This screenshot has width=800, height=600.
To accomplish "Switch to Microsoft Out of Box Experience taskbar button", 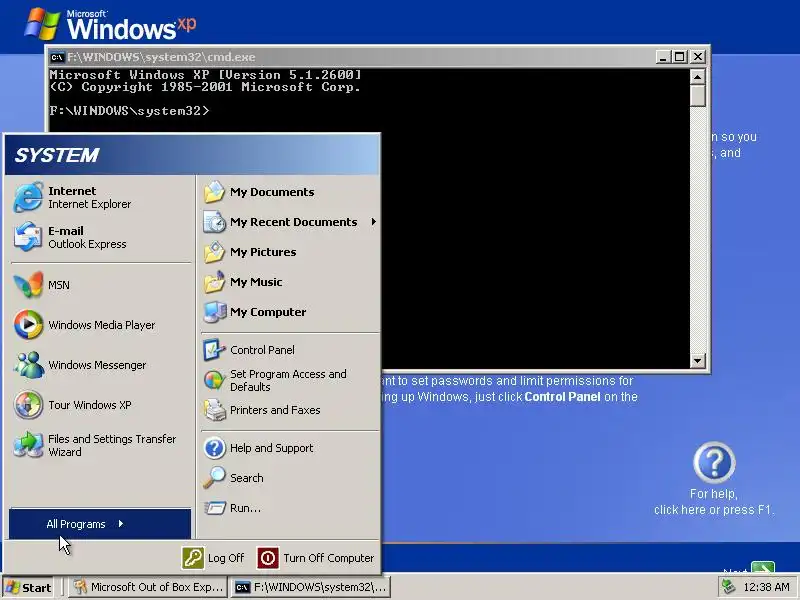I will 147,587.
